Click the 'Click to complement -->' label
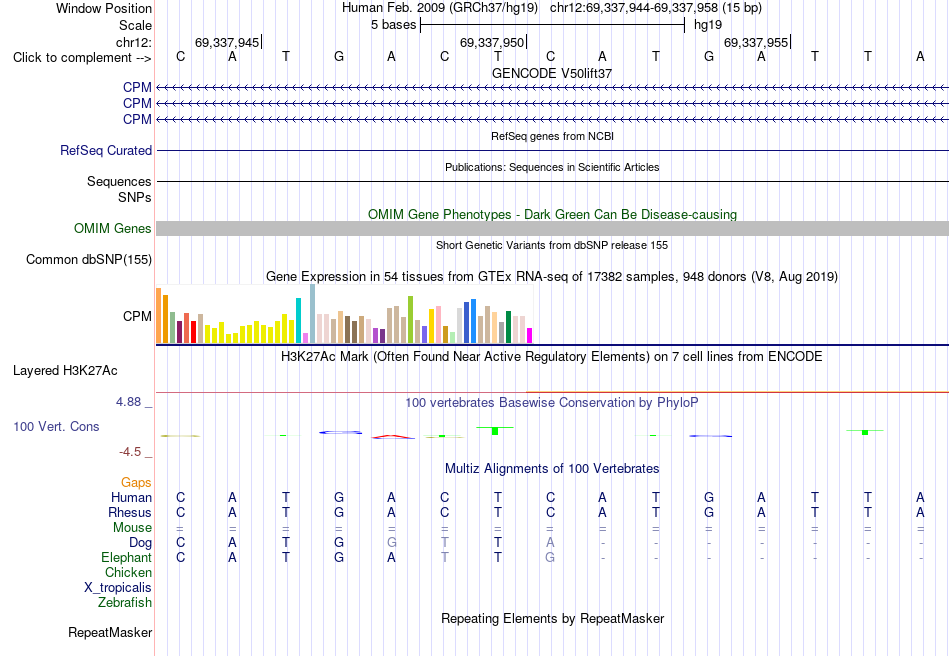This screenshot has width=950, height=656. [x=82, y=58]
